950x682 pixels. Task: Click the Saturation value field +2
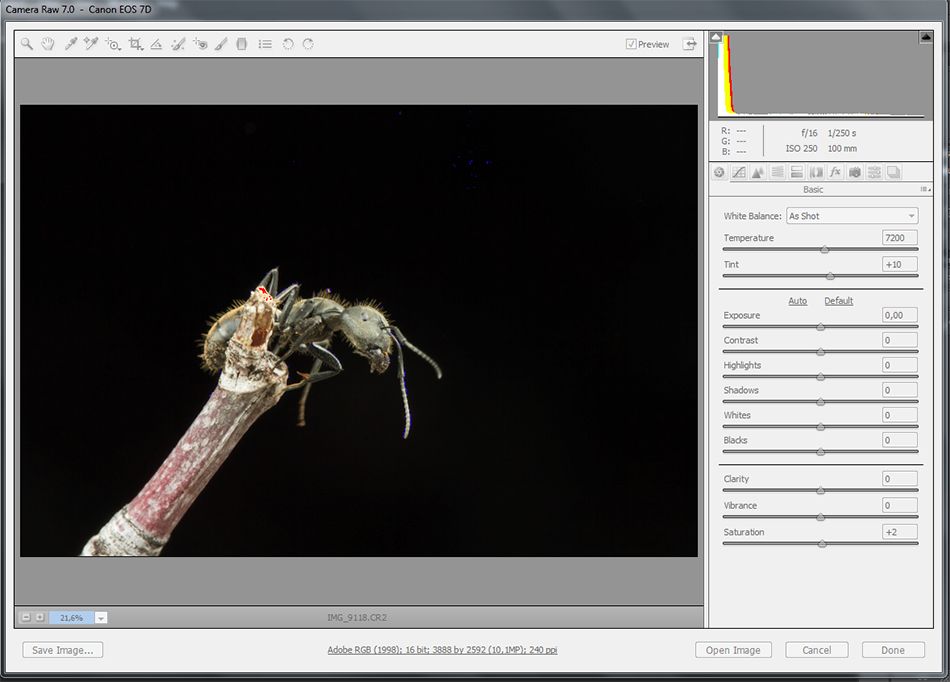click(x=900, y=532)
